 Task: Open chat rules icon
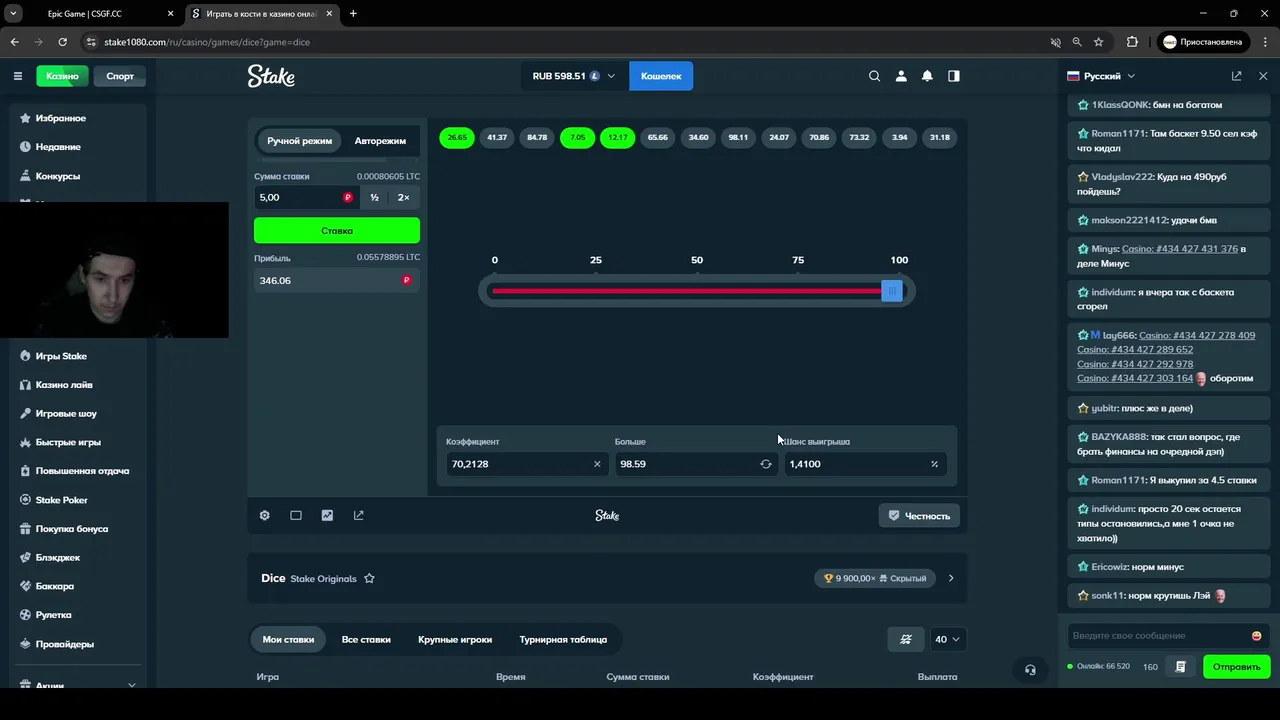click(x=1181, y=667)
